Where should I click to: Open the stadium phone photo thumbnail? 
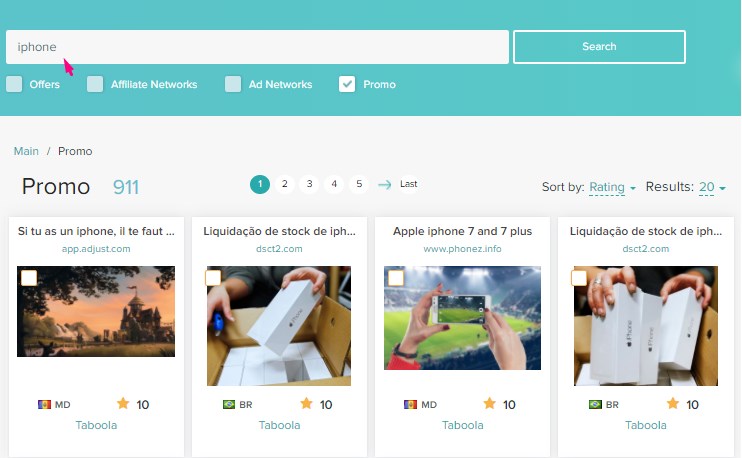462,318
